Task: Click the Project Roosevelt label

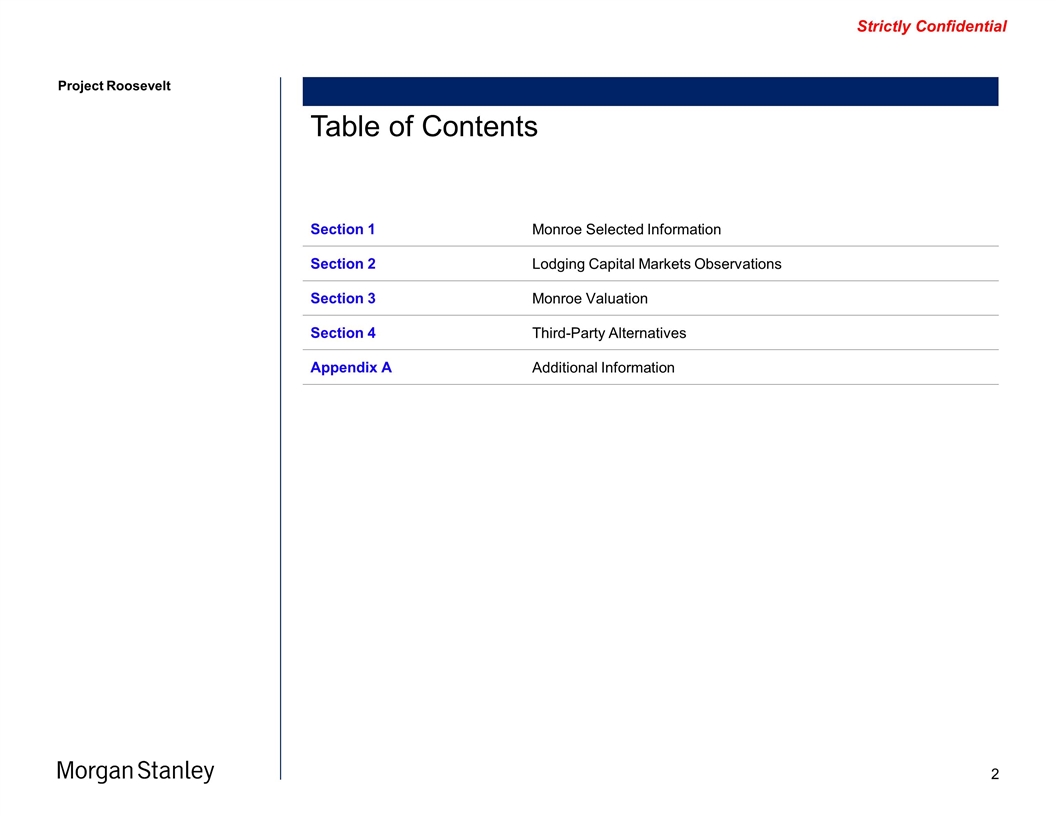Action: tap(114, 86)
